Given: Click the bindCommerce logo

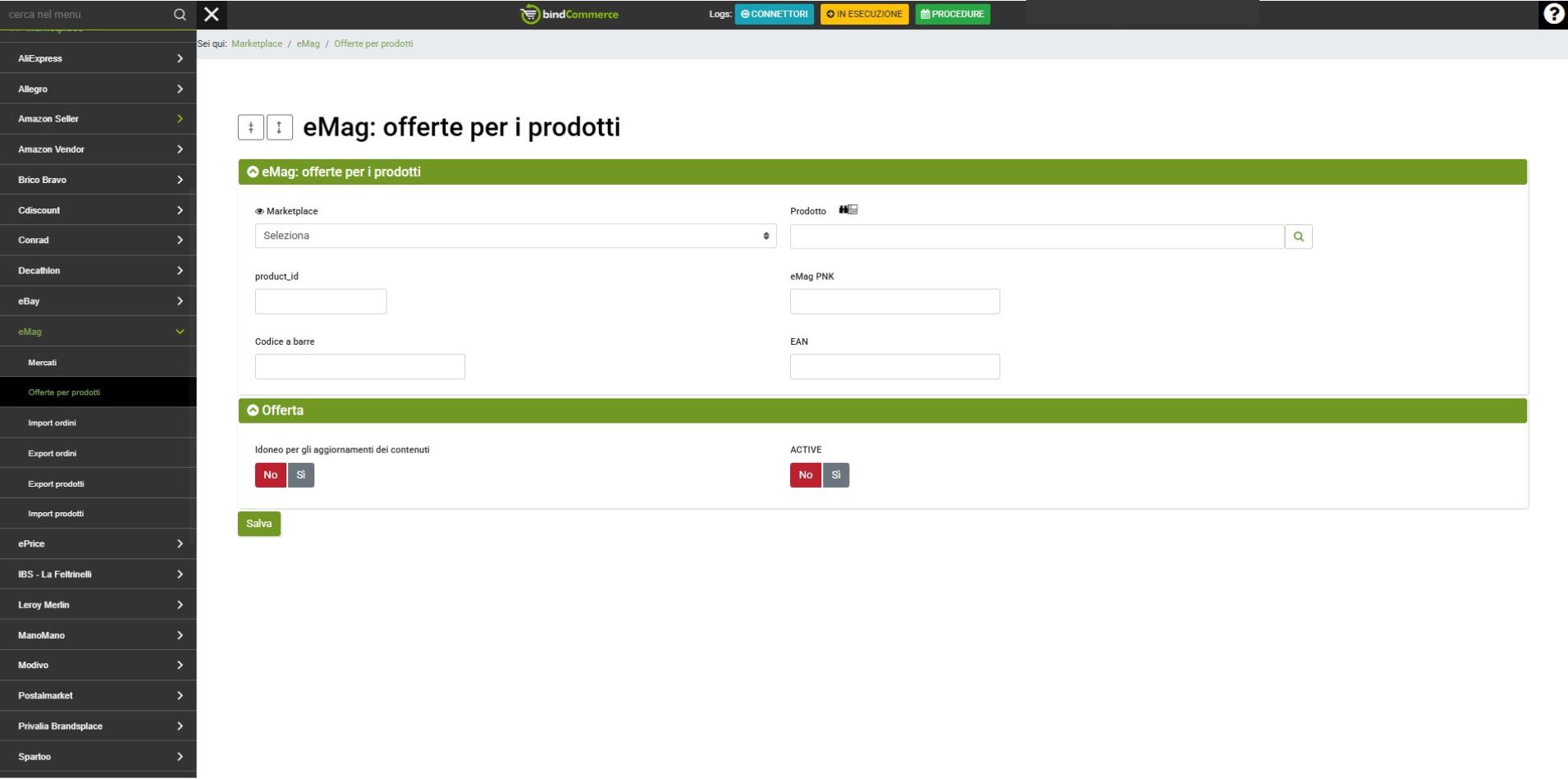Looking at the screenshot, I should (569, 14).
